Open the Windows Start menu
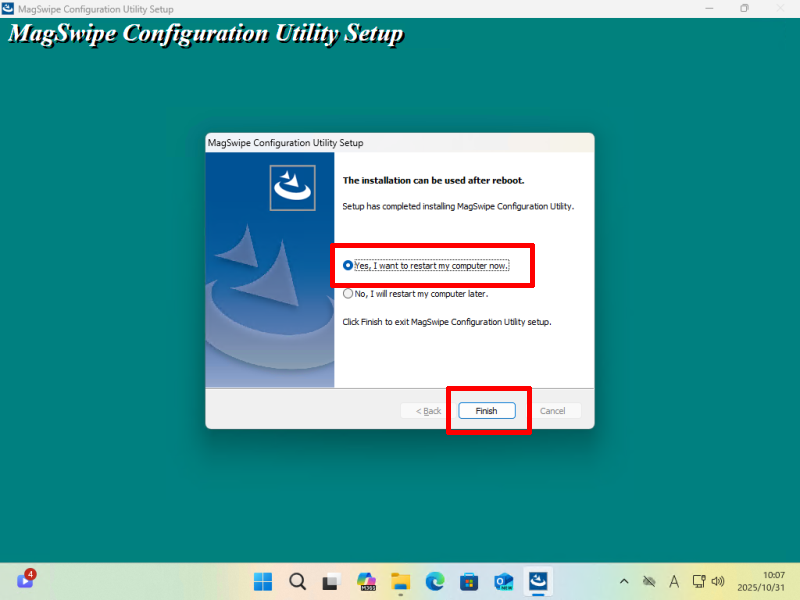Viewport: 800px width, 600px height. click(263, 581)
